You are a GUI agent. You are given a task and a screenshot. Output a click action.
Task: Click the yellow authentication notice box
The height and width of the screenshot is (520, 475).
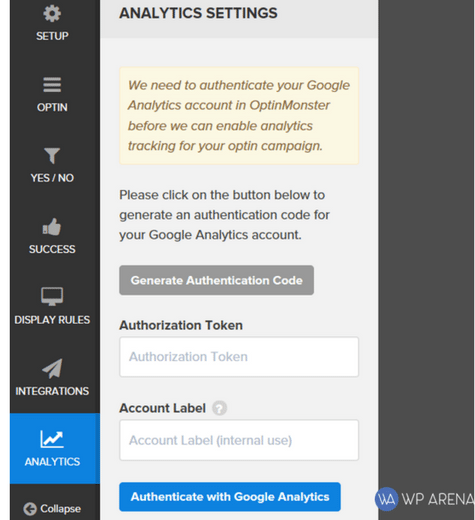pos(239,116)
